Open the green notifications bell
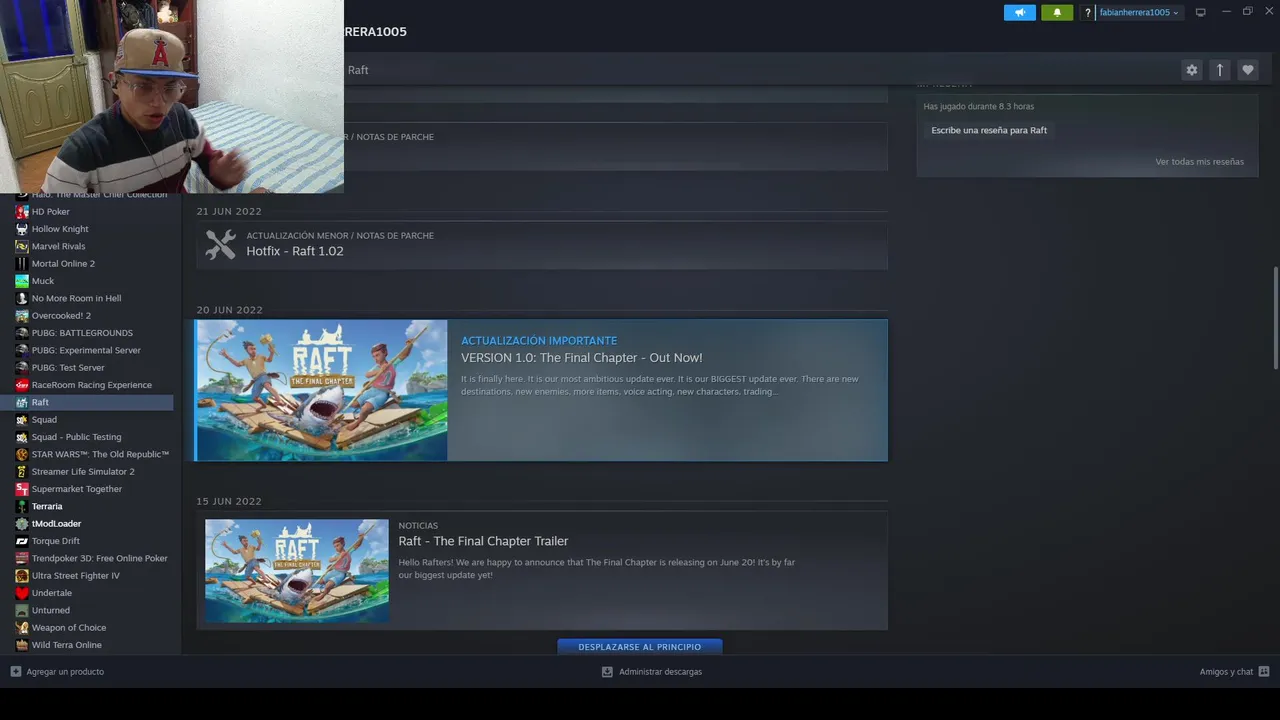 tap(1057, 13)
